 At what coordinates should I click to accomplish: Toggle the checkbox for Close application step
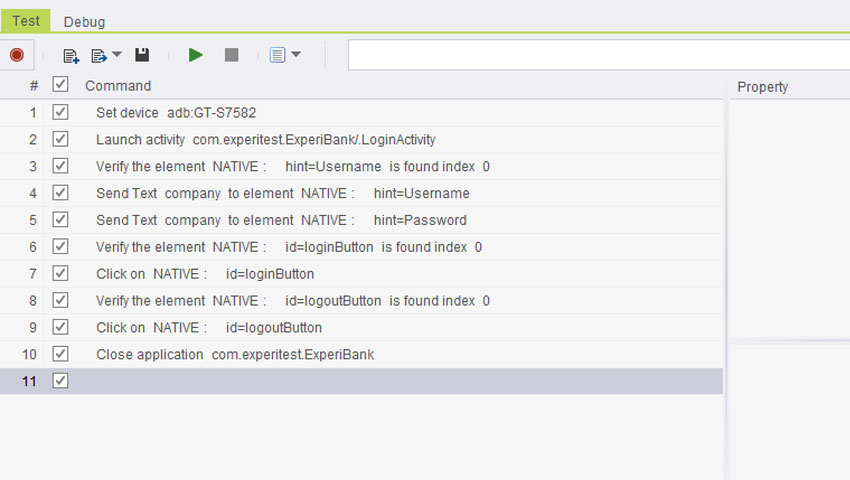pos(60,354)
